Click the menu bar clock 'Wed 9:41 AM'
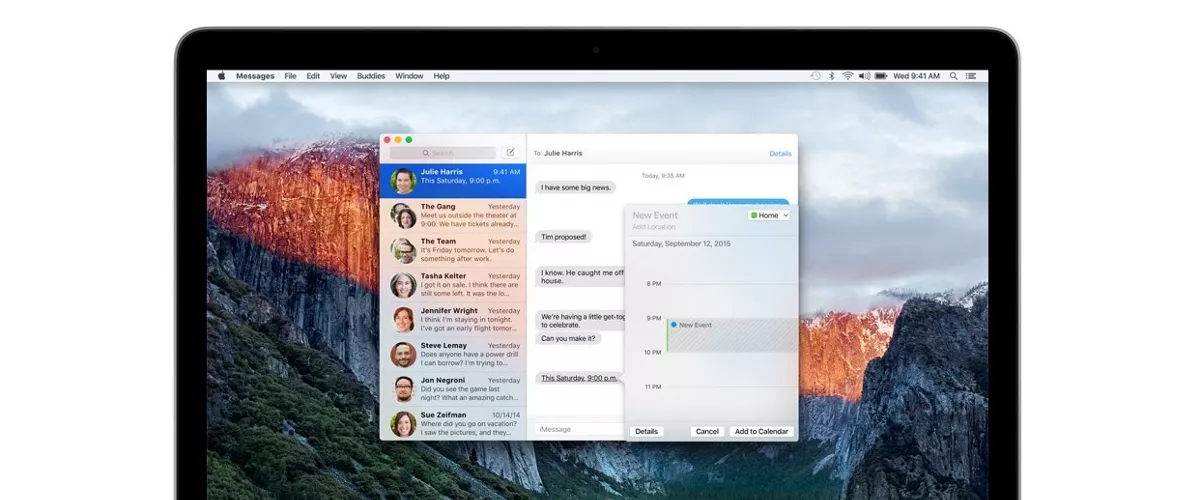This screenshot has width=1200, height=500. click(917, 76)
